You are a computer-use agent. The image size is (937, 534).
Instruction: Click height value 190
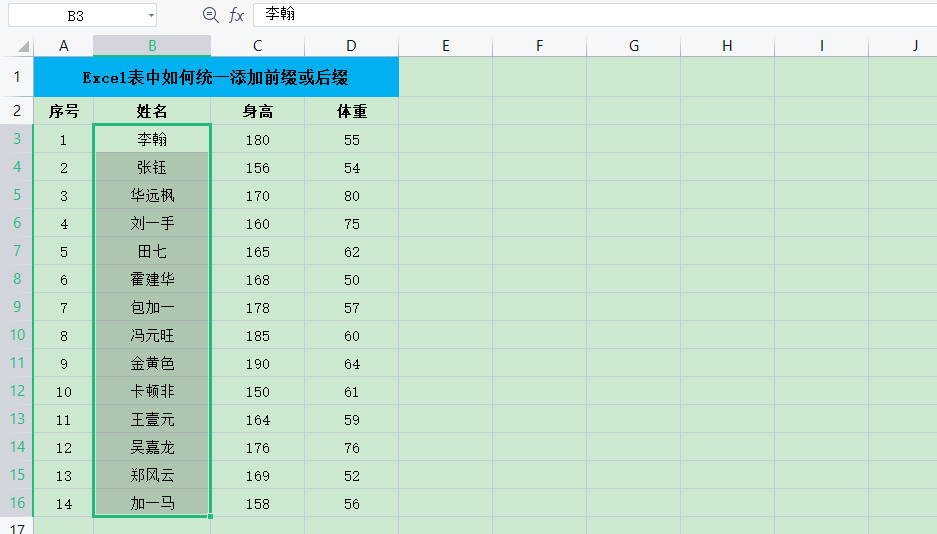(x=258, y=364)
